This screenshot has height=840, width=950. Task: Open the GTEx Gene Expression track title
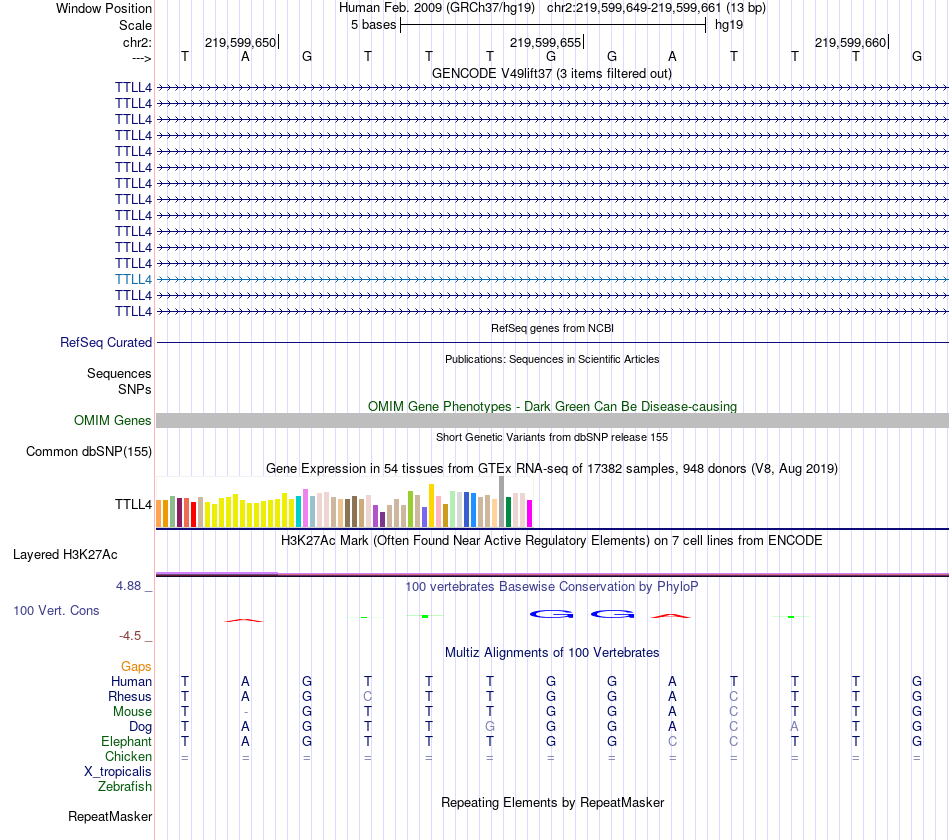pyautogui.click(x=552, y=468)
